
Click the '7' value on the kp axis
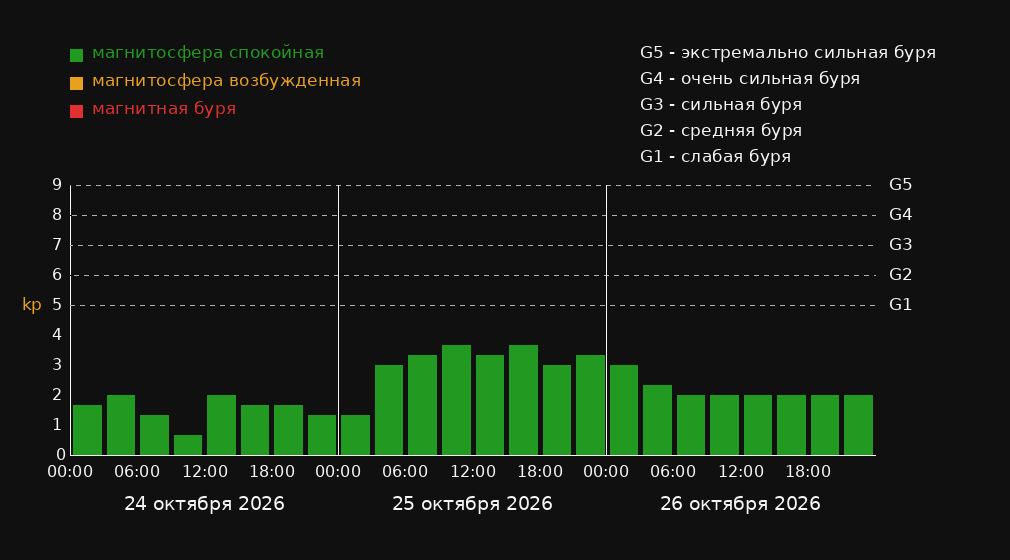coord(57,245)
